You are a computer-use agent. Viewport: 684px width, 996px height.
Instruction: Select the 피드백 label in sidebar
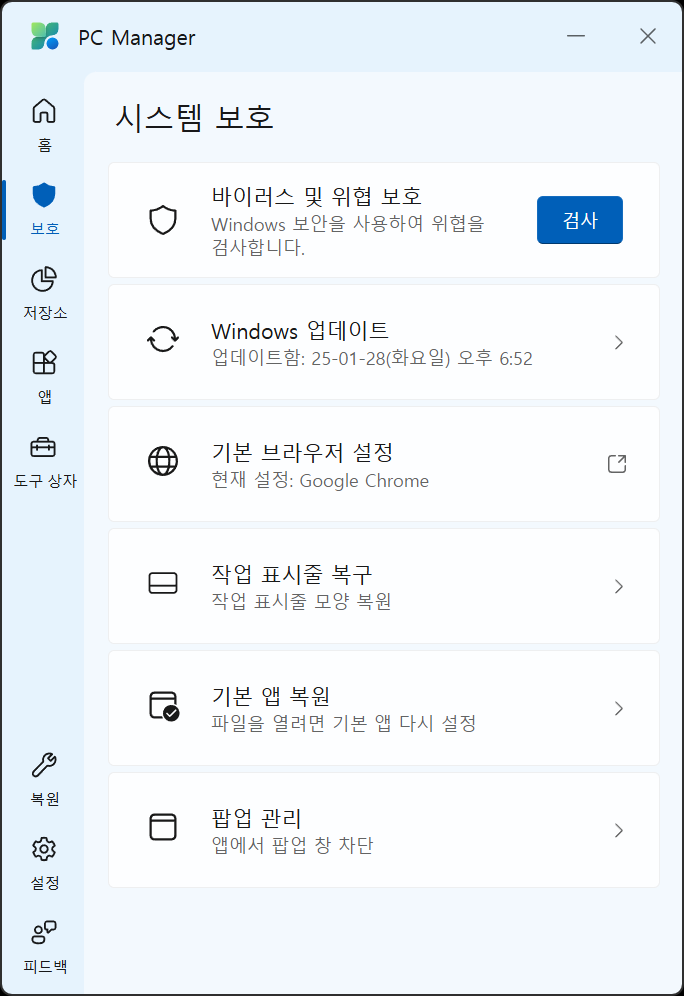pos(45,966)
